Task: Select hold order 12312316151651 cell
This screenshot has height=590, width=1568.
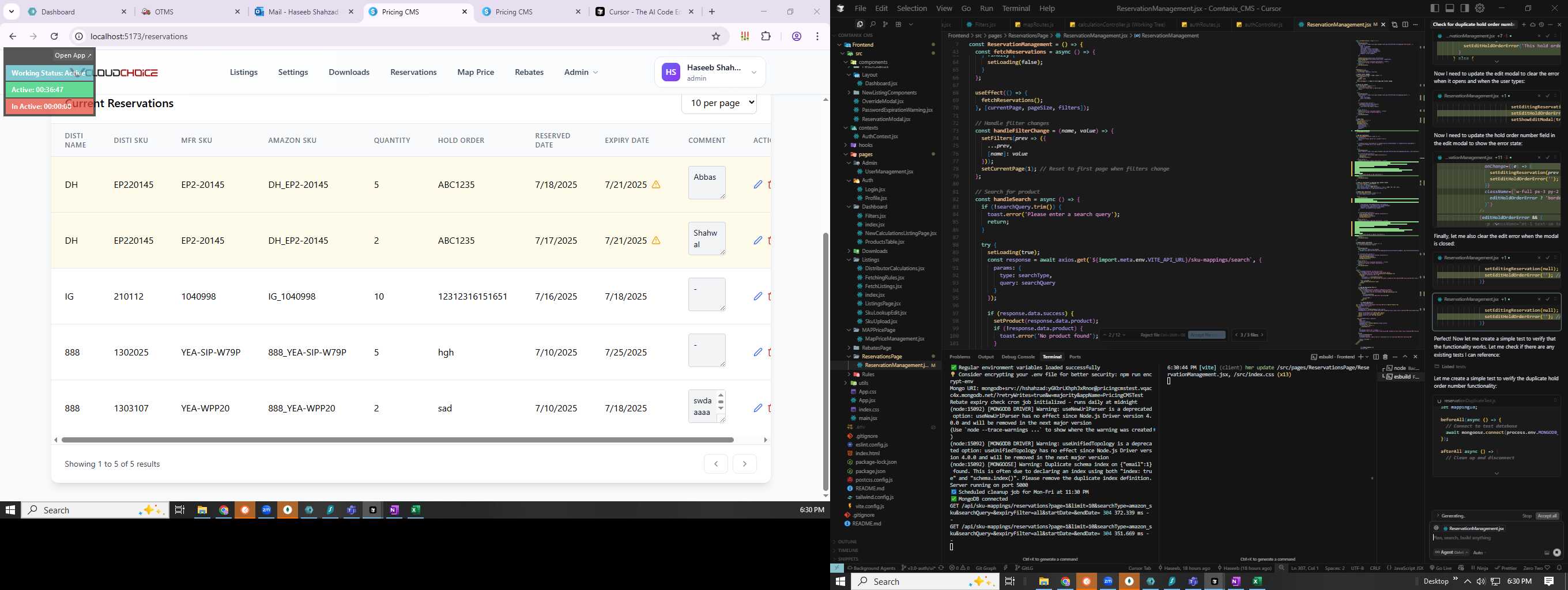Action: [472, 296]
